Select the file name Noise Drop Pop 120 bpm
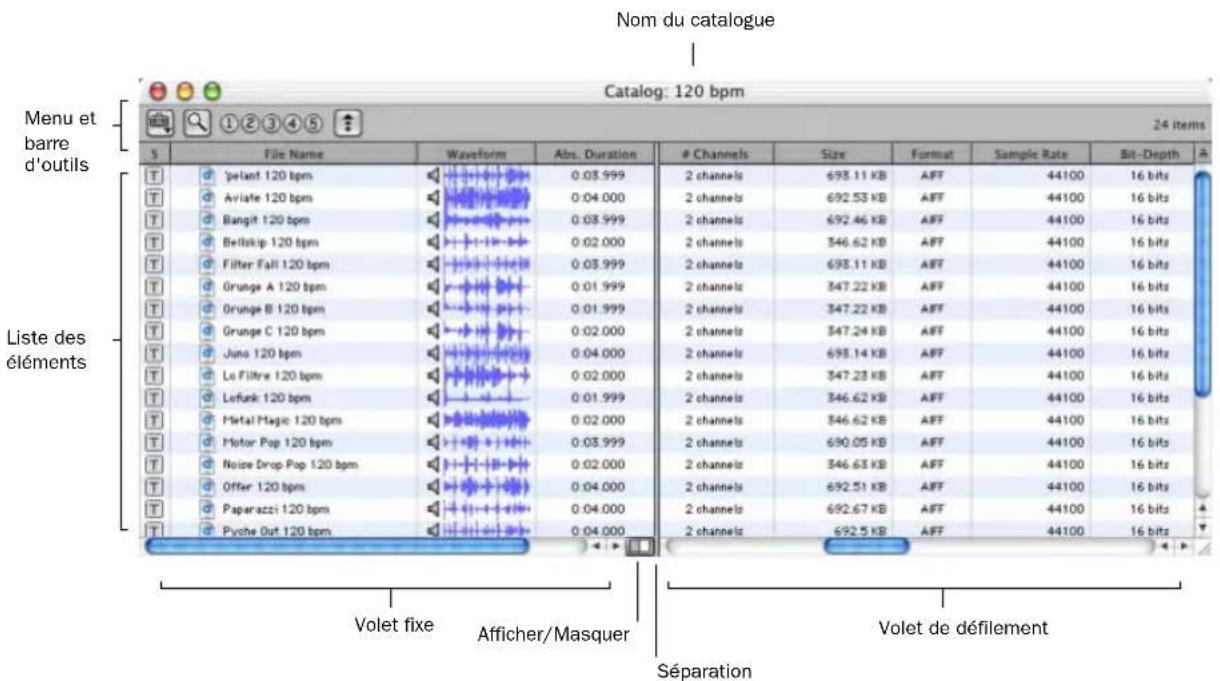Screen dimensions: 1220x681 coord(289,464)
